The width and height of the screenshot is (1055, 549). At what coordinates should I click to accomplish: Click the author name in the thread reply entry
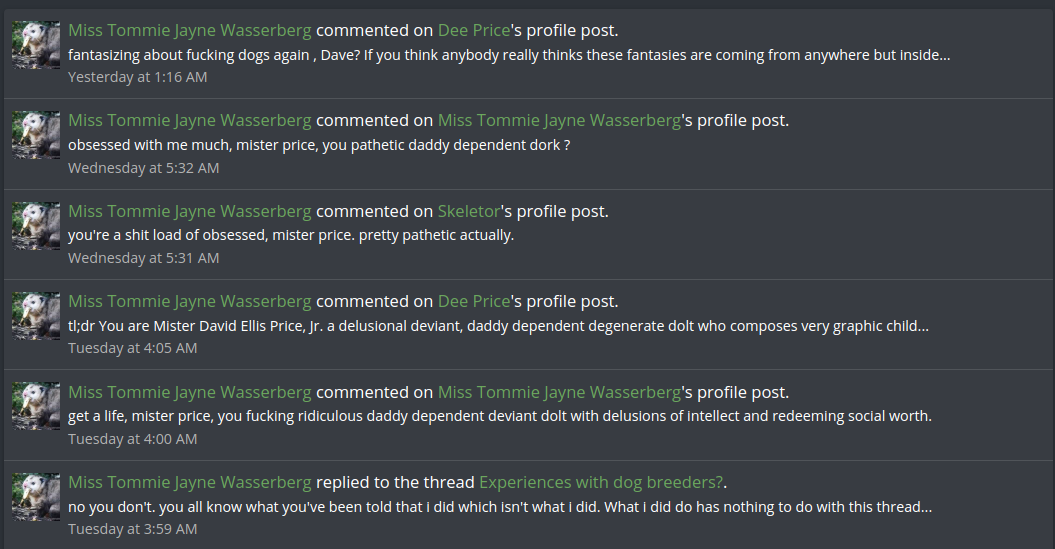click(190, 482)
